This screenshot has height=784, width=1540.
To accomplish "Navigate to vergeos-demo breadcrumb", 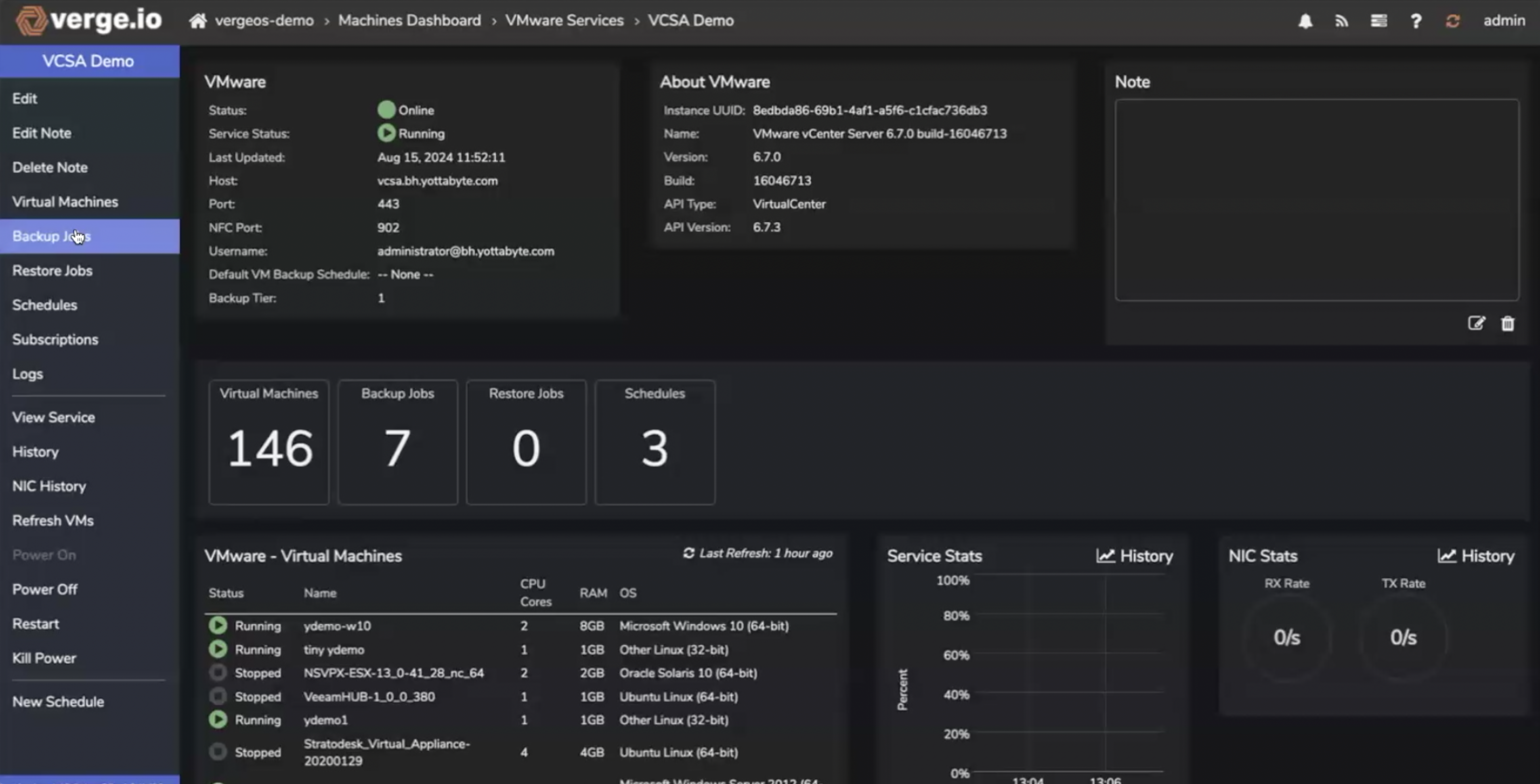I will 264,20.
